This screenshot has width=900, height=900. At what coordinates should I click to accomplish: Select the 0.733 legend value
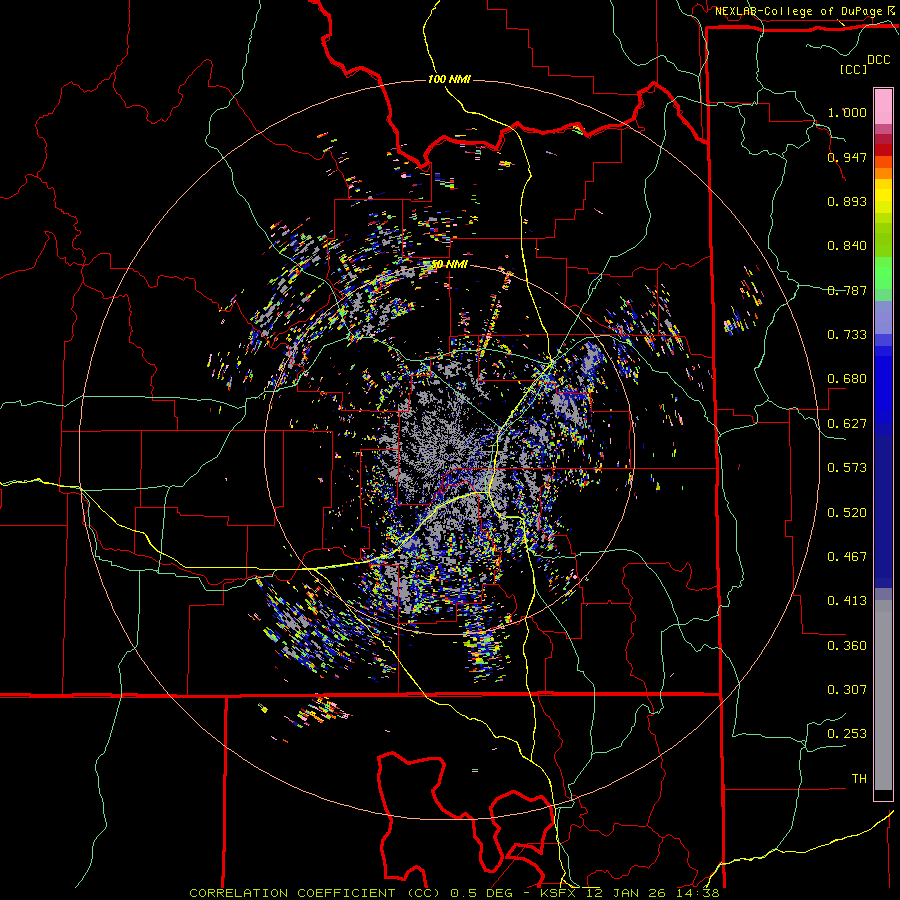click(847, 335)
